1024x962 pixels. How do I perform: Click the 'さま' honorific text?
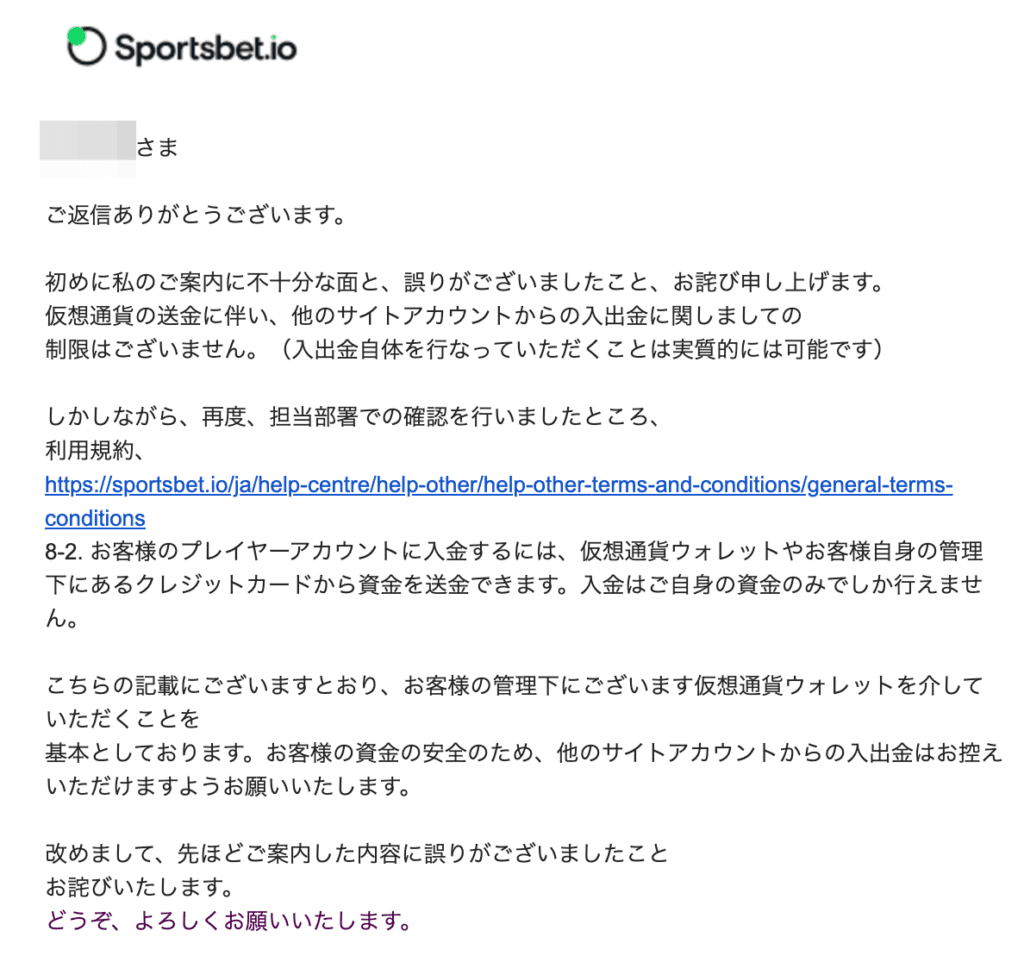(x=157, y=148)
